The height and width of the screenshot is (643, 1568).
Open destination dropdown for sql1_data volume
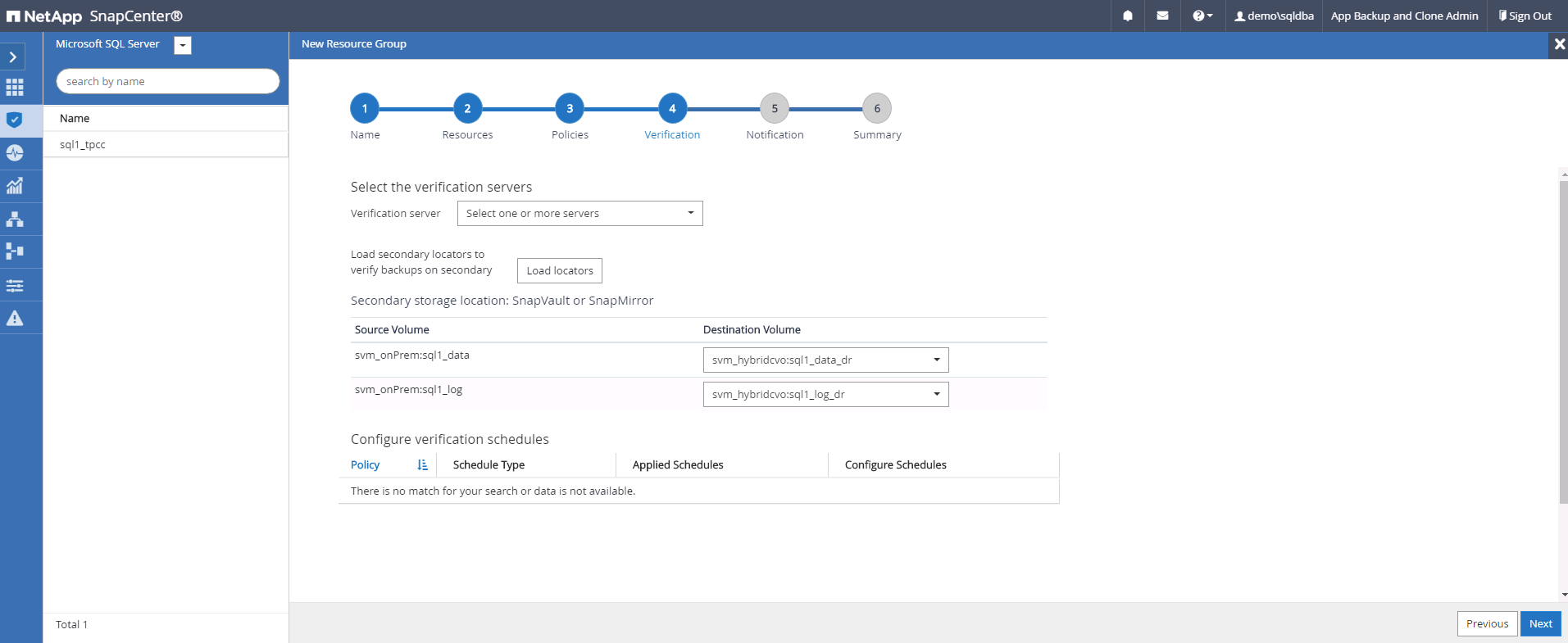[826, 360]
